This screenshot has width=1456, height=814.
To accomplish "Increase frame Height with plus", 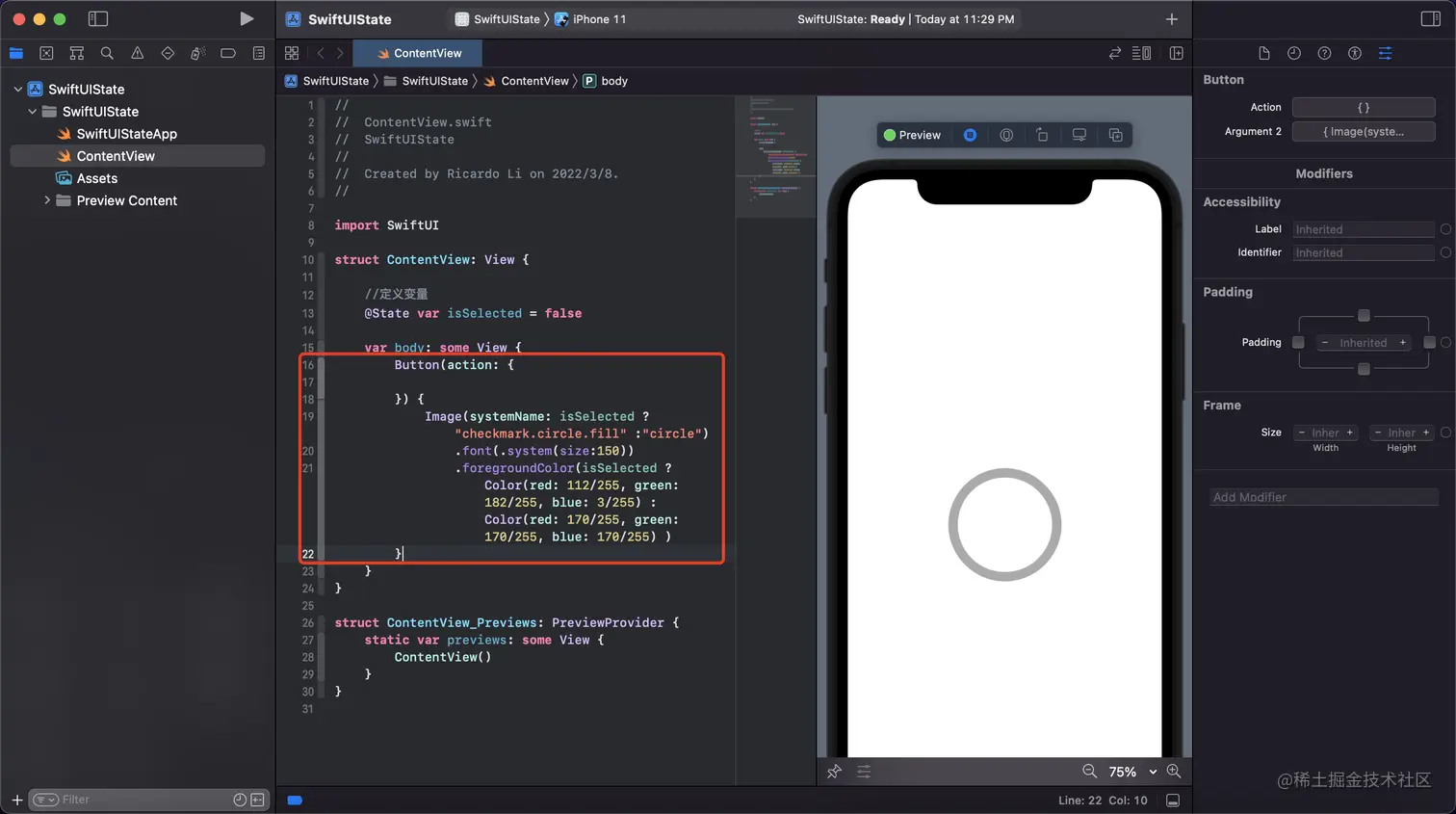I will tap(1426, 433).
